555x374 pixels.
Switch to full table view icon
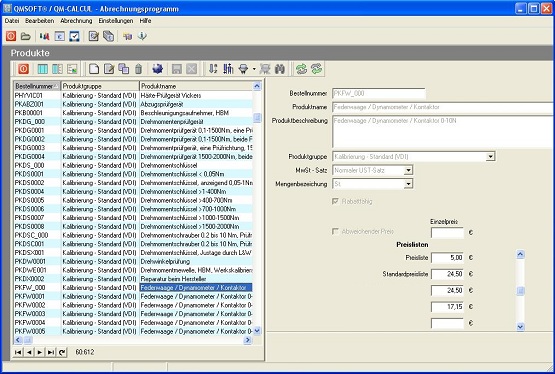[42, 69]
